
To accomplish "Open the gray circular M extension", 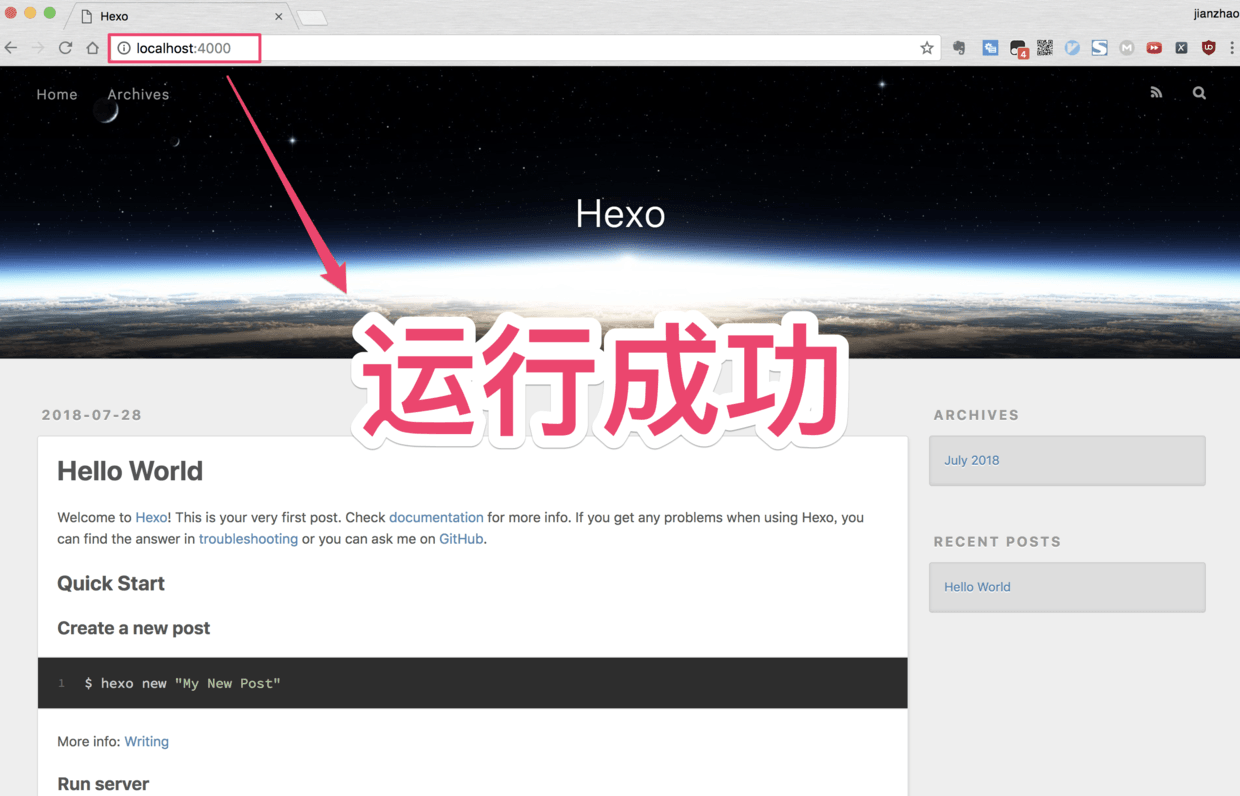I will coord(1127,48).
